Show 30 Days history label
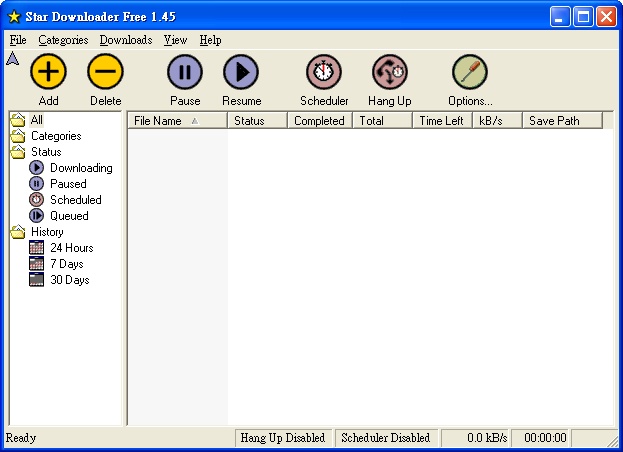Viewport: 623px width, 452px height. [x=70, y=280]
